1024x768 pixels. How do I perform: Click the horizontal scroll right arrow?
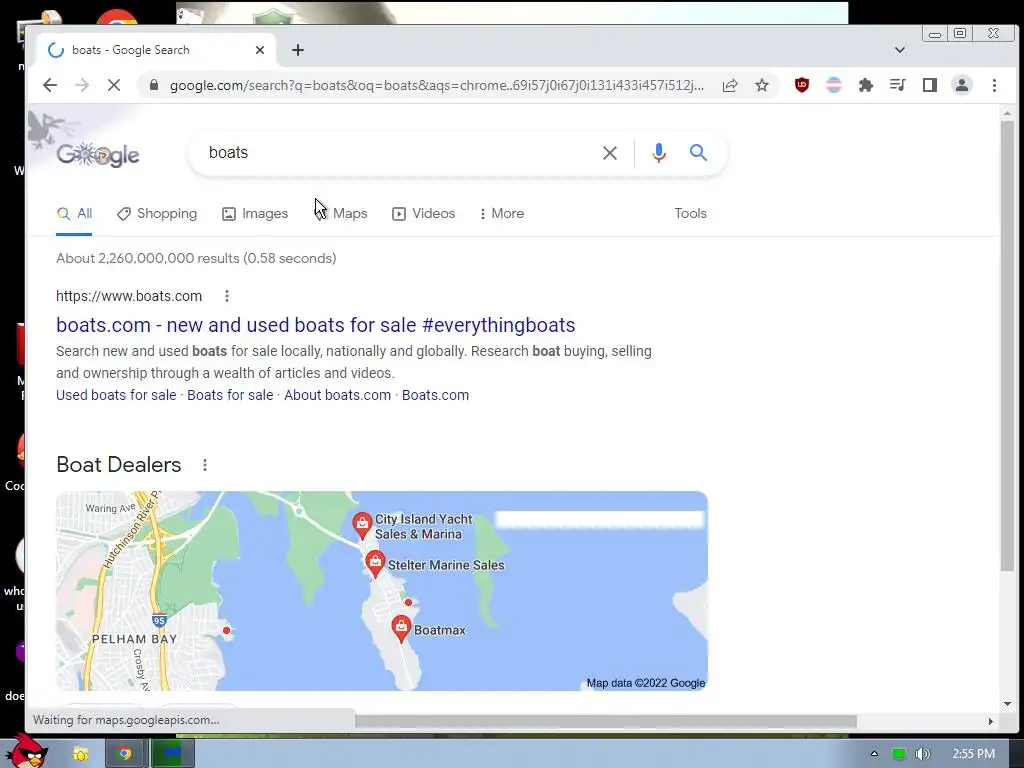coord(991,721)
